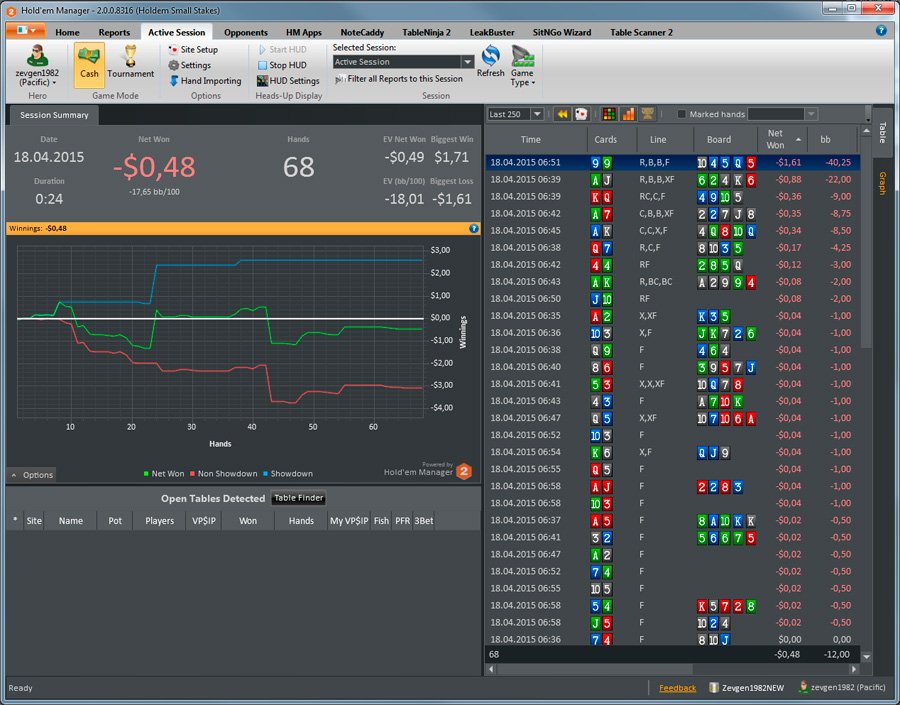Sort by the Net Won column header
900x705 pixels.
click(x=782, y=140)
